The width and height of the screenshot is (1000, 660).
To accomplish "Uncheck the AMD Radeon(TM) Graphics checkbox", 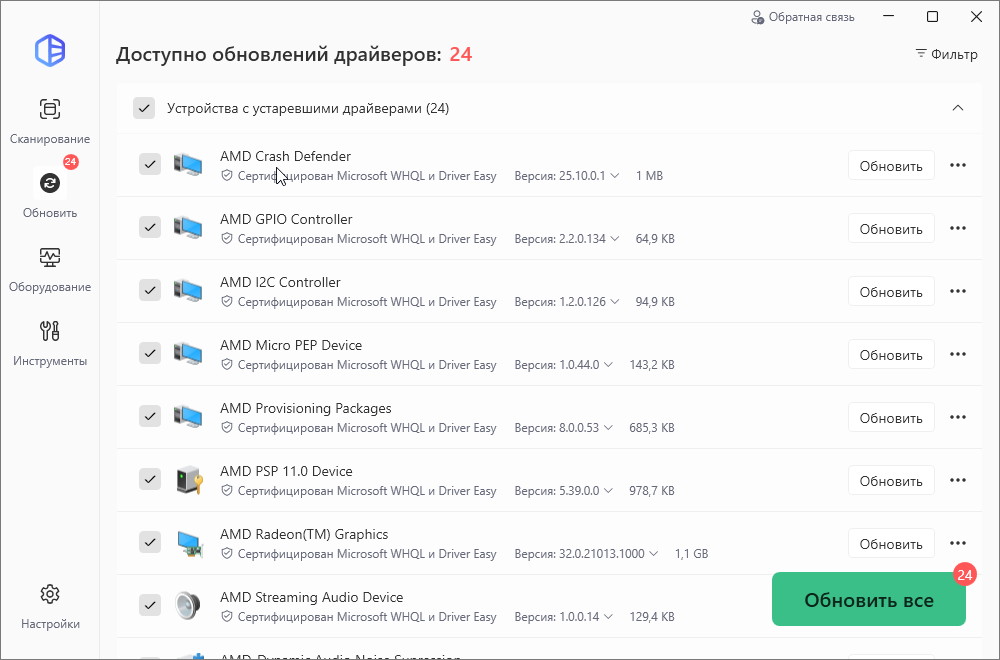I will 150,543.
